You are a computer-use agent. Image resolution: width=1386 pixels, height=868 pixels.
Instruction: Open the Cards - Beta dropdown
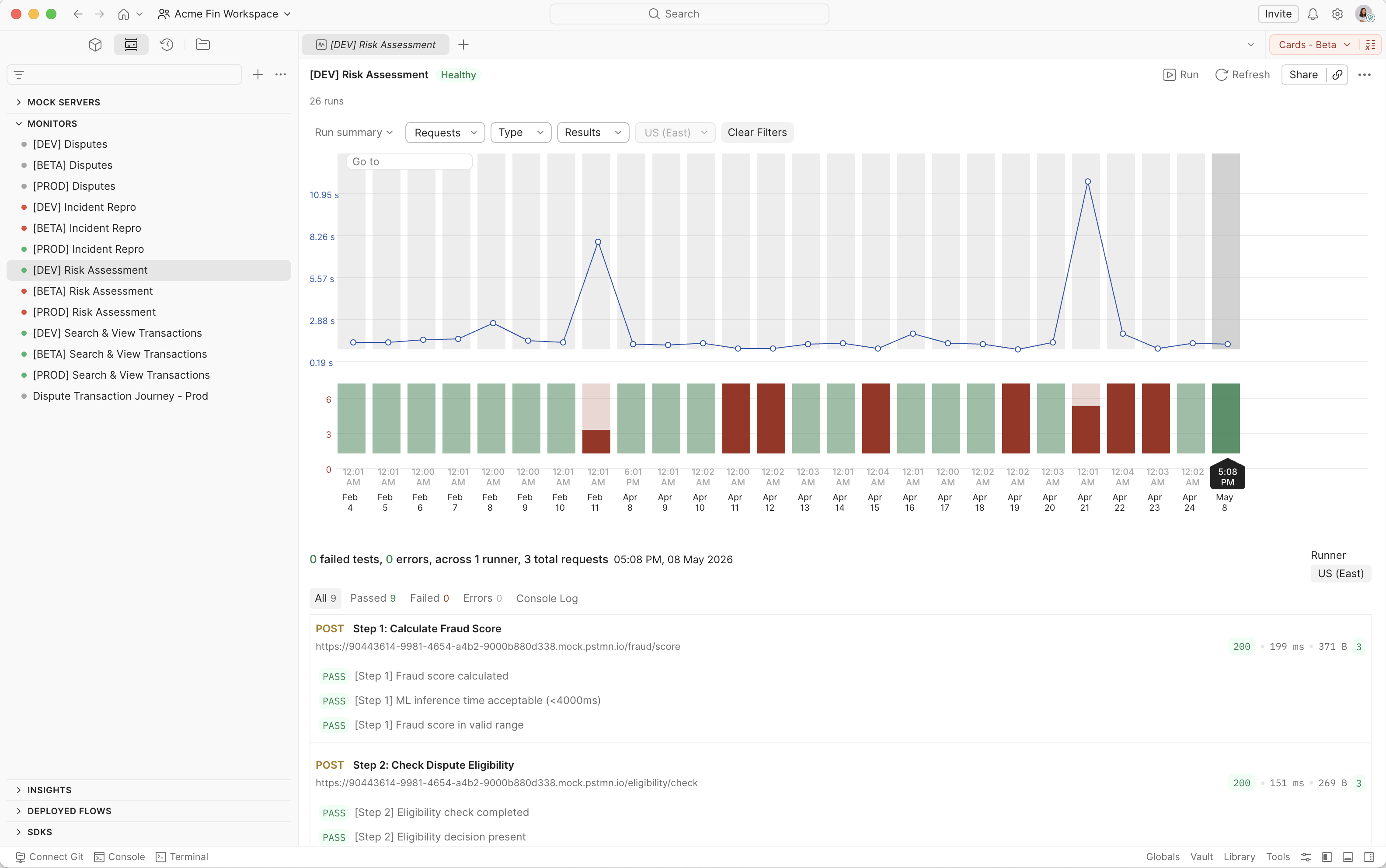1314,45
